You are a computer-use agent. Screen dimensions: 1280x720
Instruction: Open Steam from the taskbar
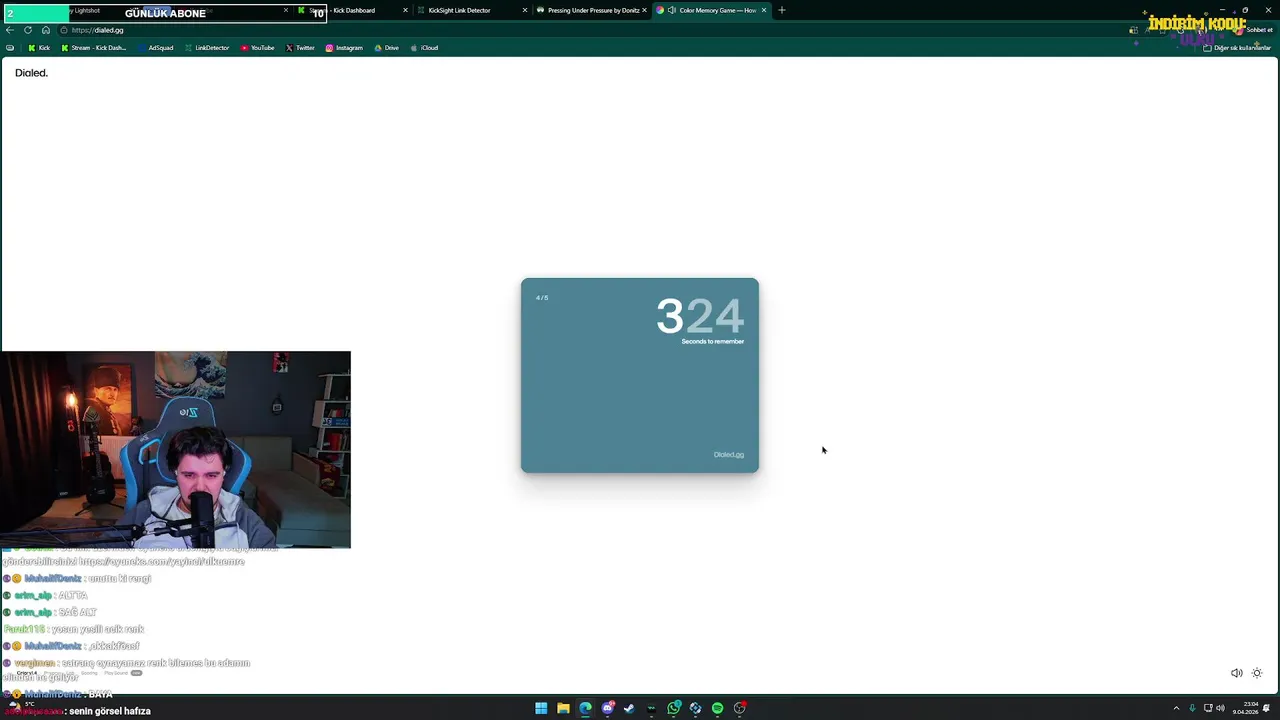coord(629,708)
